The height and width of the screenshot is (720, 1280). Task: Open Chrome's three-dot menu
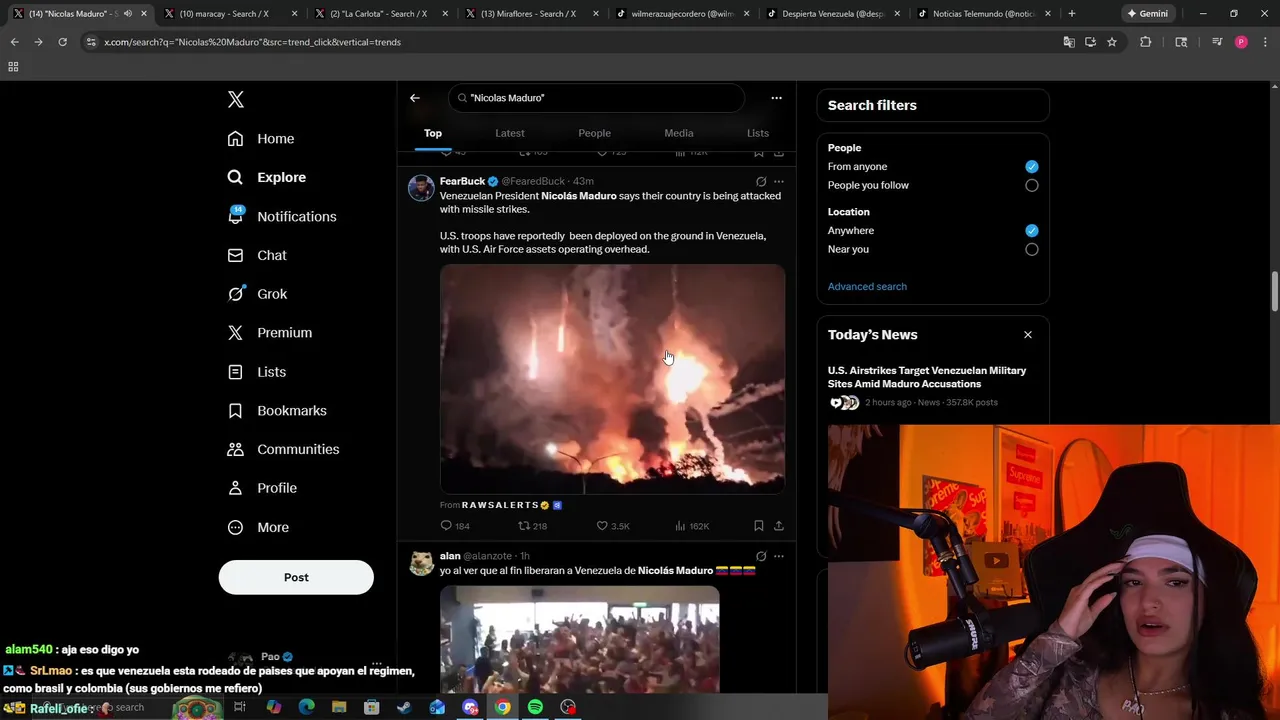point(1264,42)
